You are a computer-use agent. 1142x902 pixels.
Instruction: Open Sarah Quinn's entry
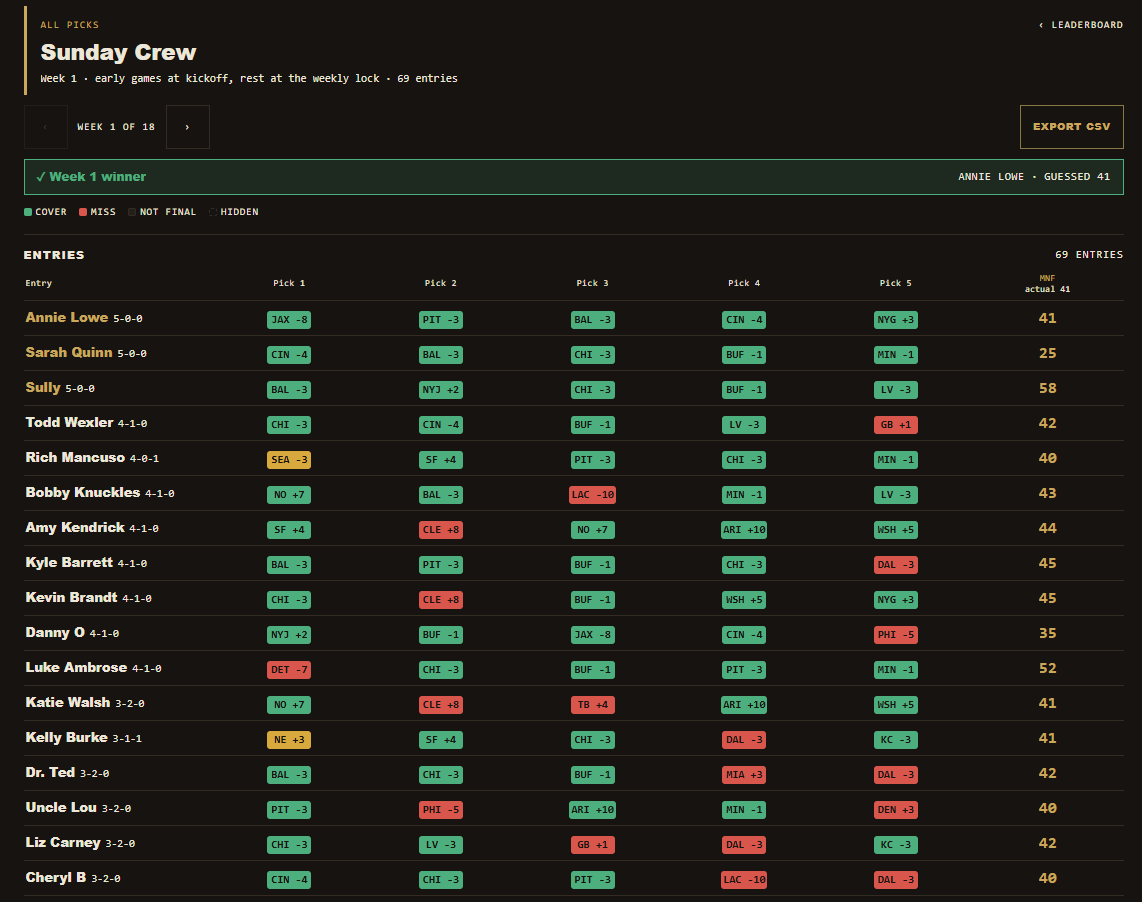[68, 353]
